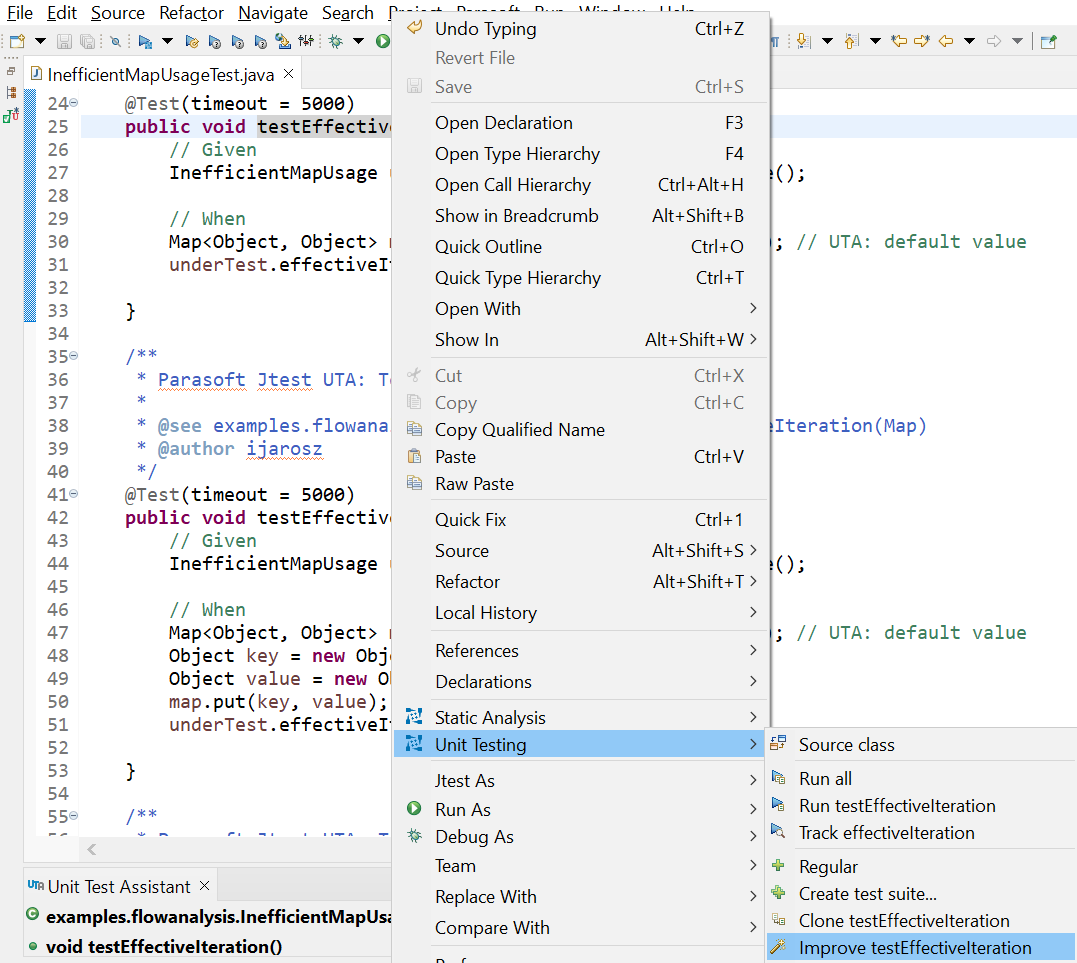The width and height of the screenshot is (1077, 963).
Task: Click the green Run toolbar button
Action: 383,41
